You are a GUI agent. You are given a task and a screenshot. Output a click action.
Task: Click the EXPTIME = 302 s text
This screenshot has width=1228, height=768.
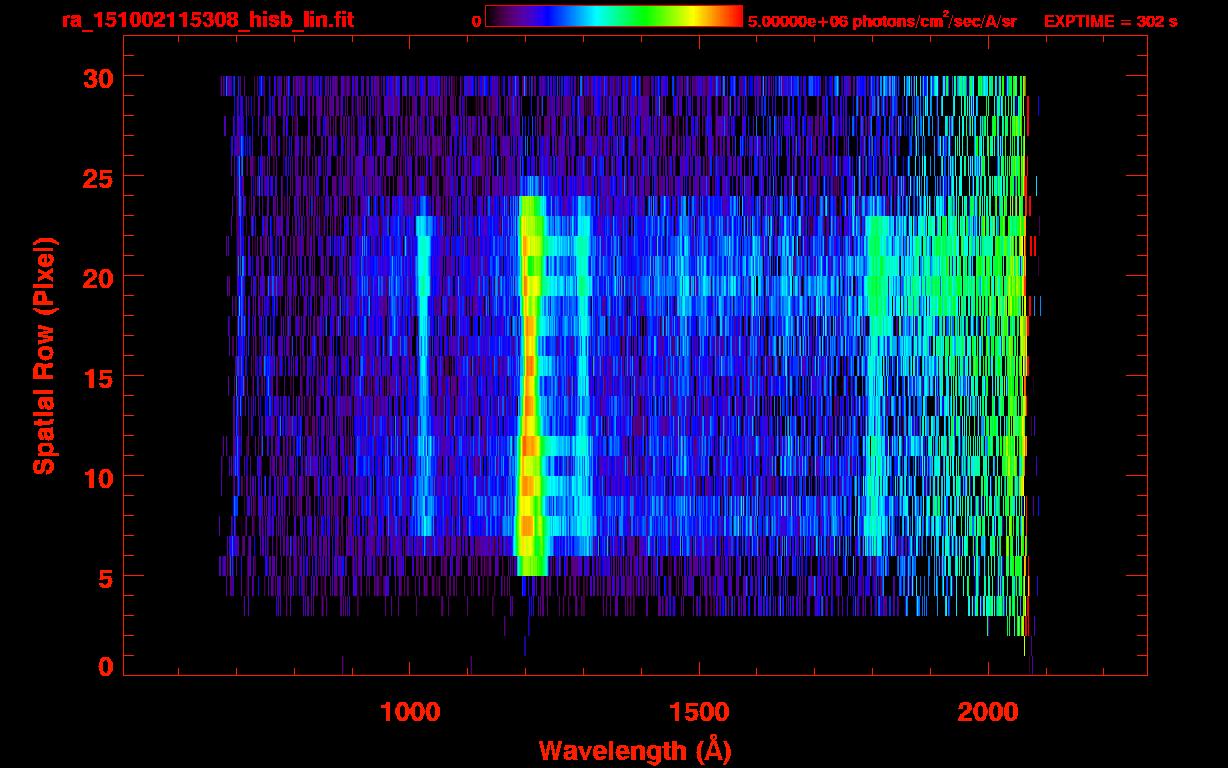1110,21
